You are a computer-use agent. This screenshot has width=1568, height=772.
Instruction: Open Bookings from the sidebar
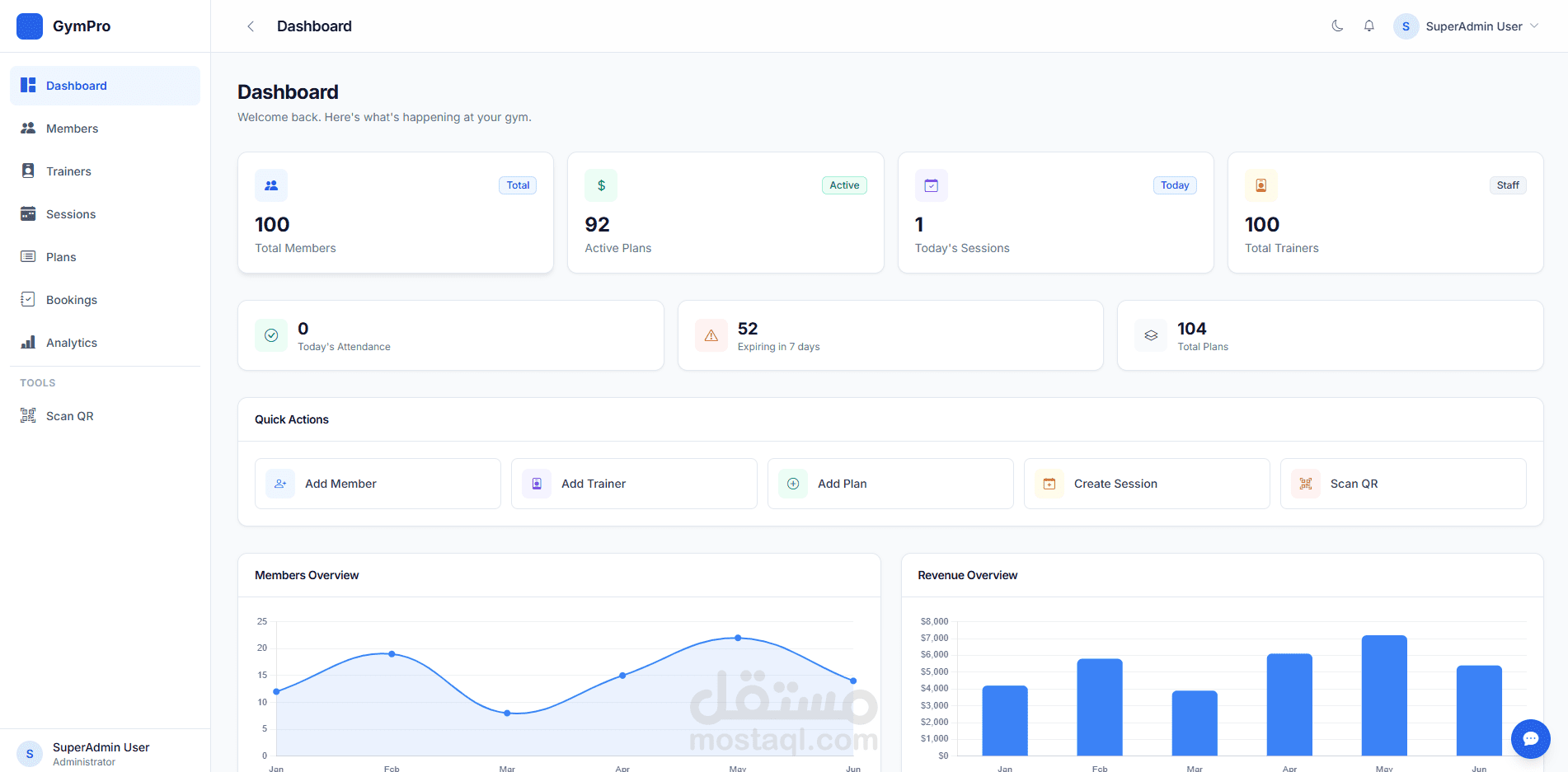(105, 300)
